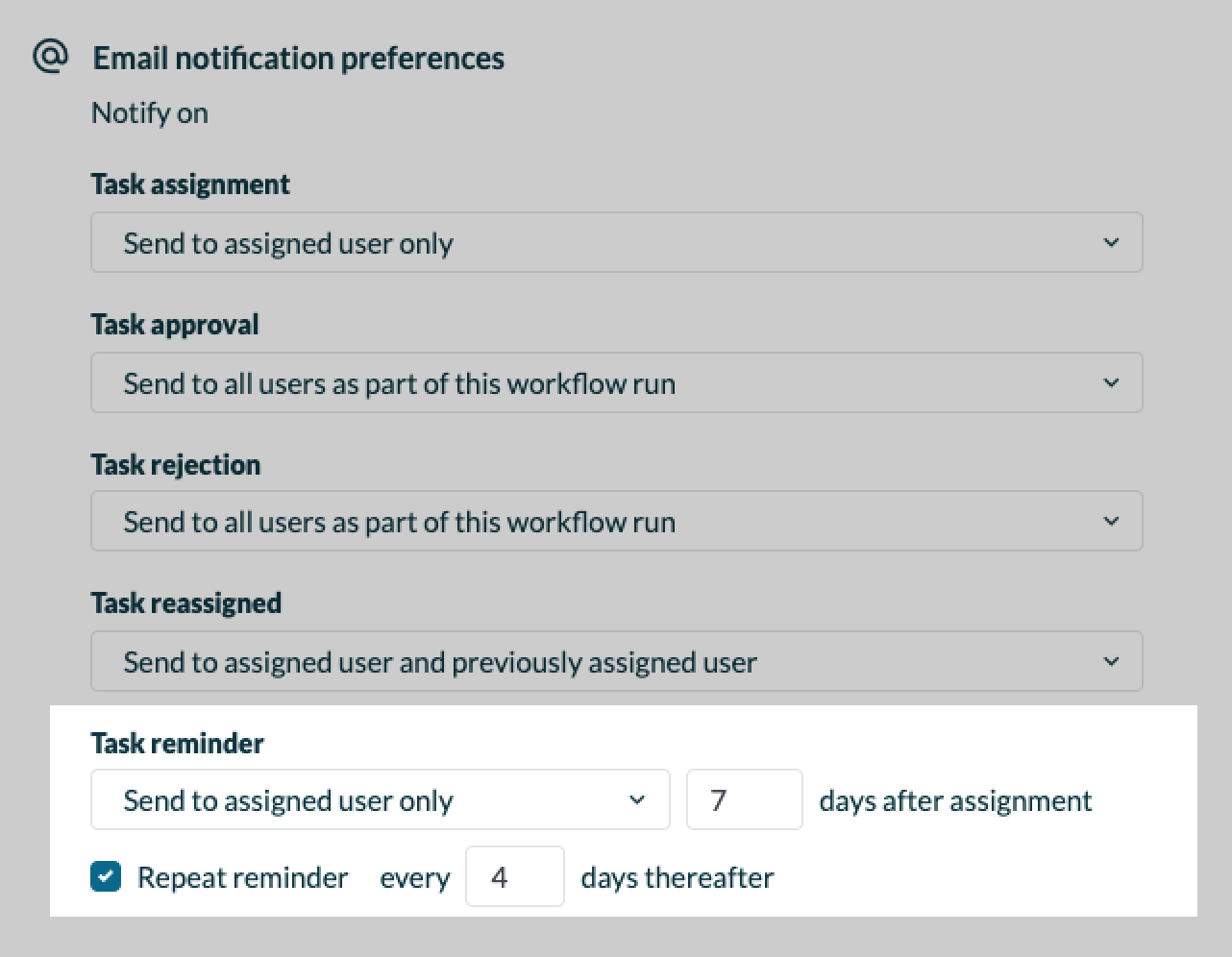The image size is (1232, 957).
Task: Click the days after assignment field showing 7
Action: pyautogui.click(x=744, y=799)
